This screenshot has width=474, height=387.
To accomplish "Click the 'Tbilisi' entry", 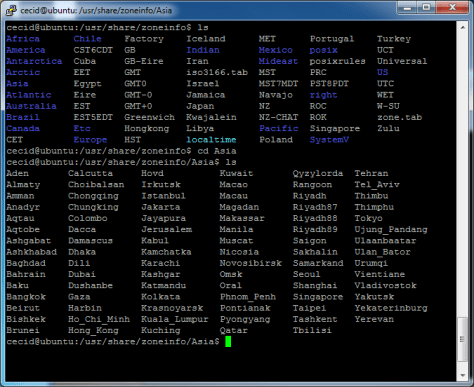I will [x=312, y=330].
